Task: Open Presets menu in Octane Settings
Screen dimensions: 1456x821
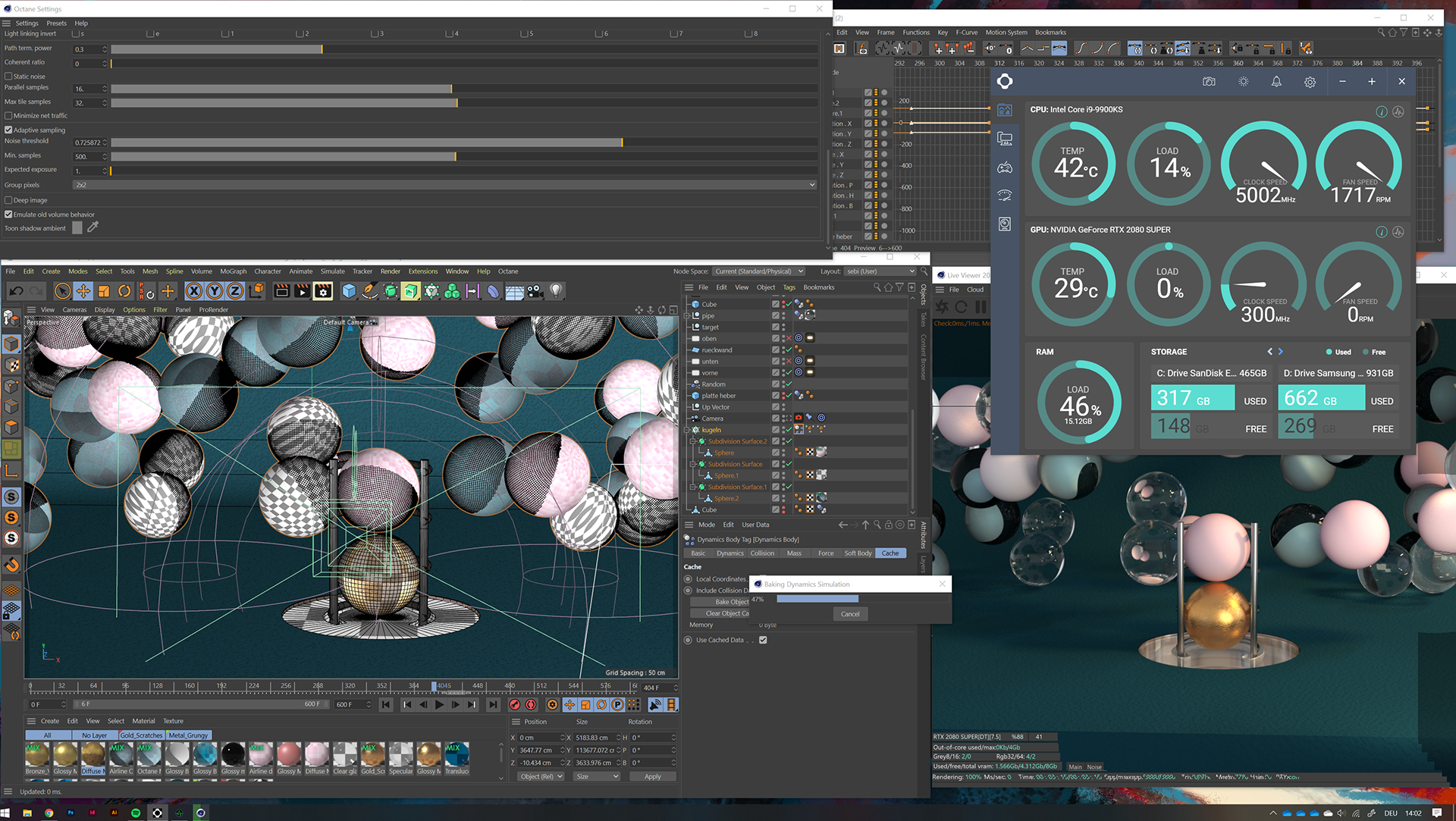Action: tap(56, 24)
